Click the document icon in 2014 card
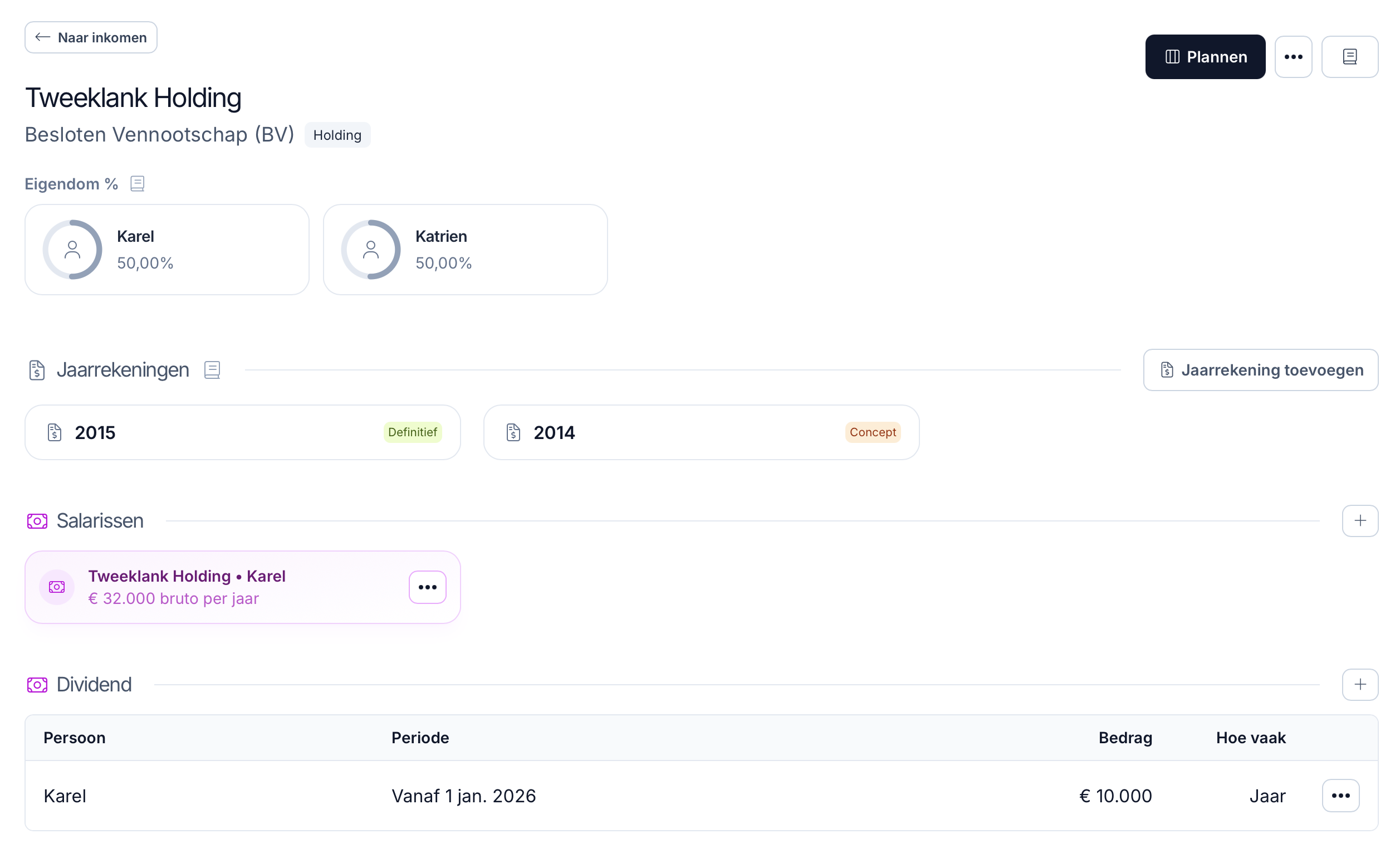Image resolution: width=1400 pixels, height=858 pixels. pyautogui.click(x=513, y=433)
